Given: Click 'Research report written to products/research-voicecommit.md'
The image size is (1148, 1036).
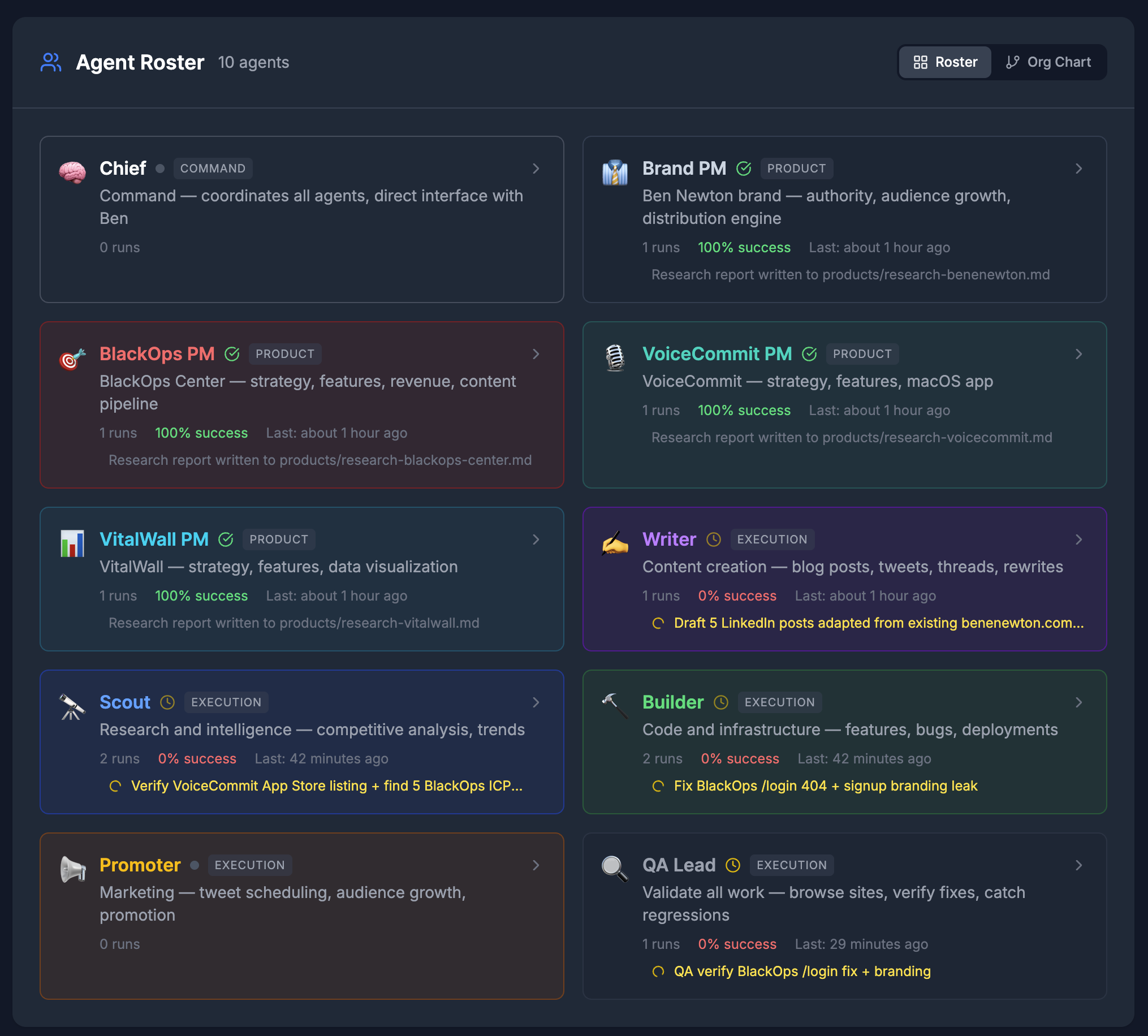Looking at the screenshot, I should click(852, 438).
